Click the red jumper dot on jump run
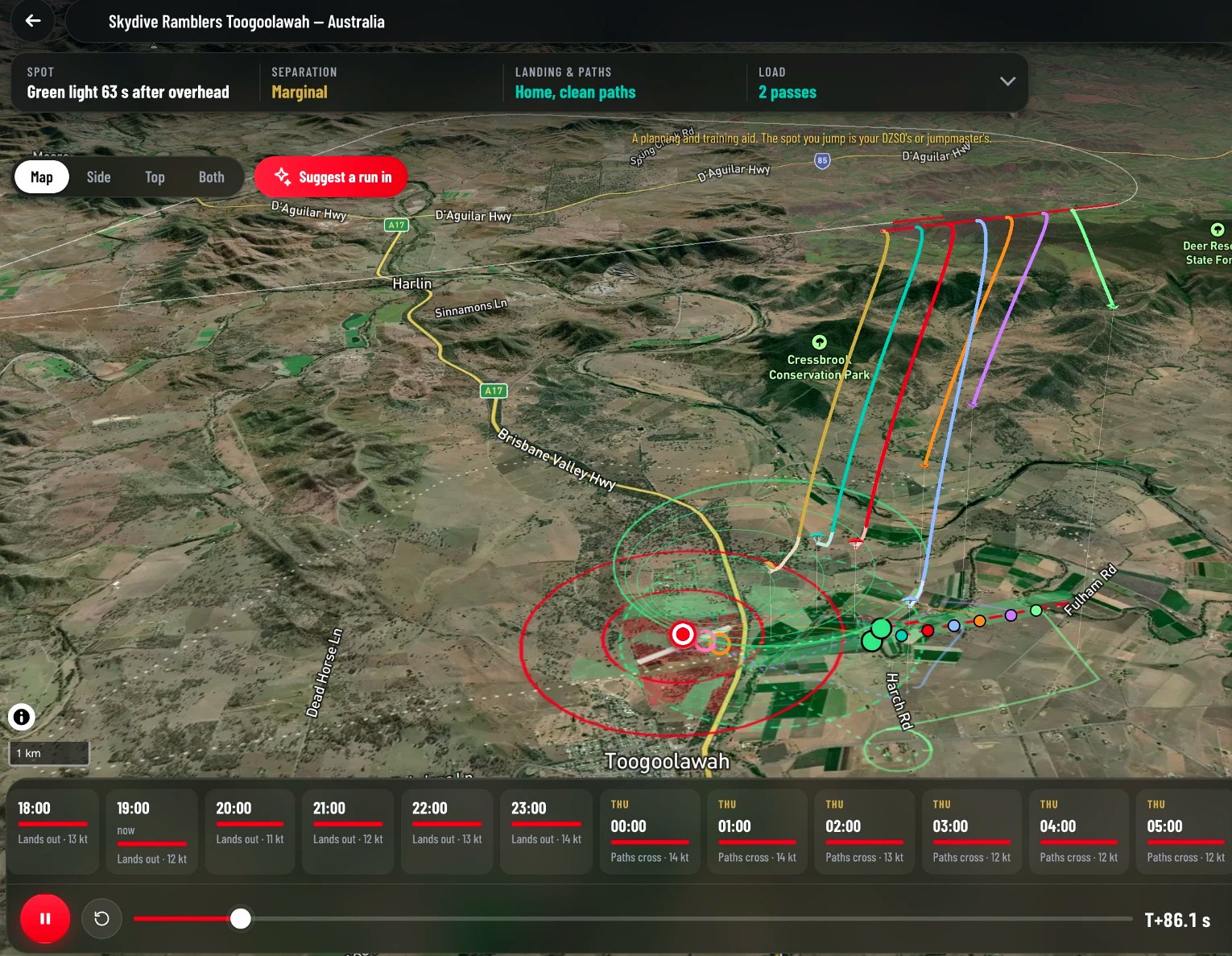The image size is (1232, 956). click(x=928, y=631)
